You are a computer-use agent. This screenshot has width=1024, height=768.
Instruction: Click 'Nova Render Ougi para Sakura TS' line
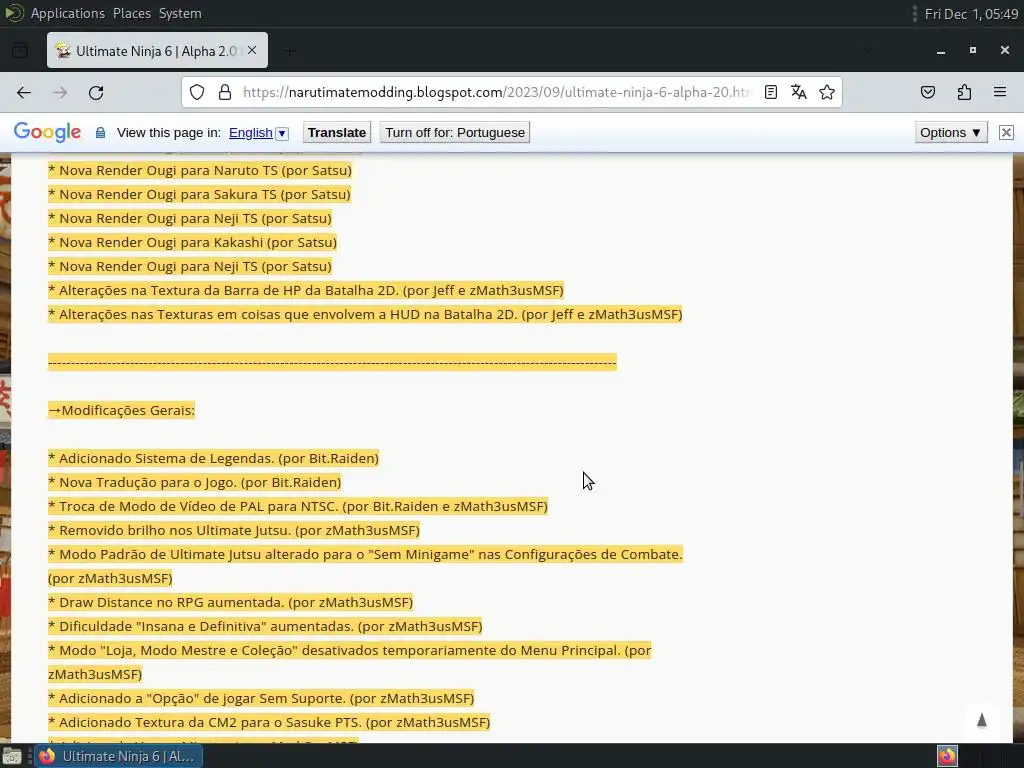(x=199, y=195)
